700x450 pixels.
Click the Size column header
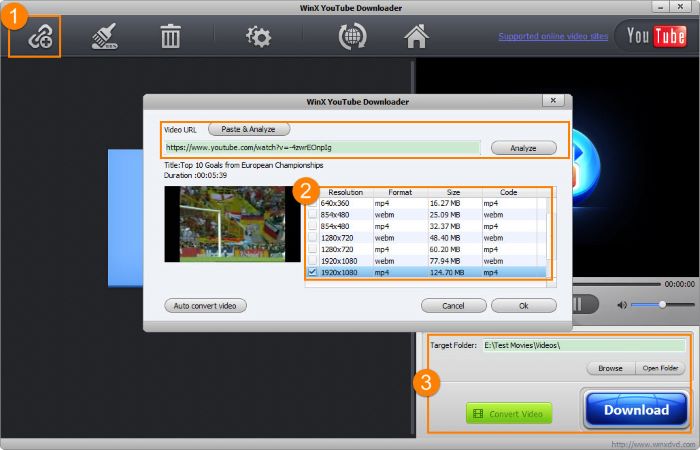click(454, 192)
